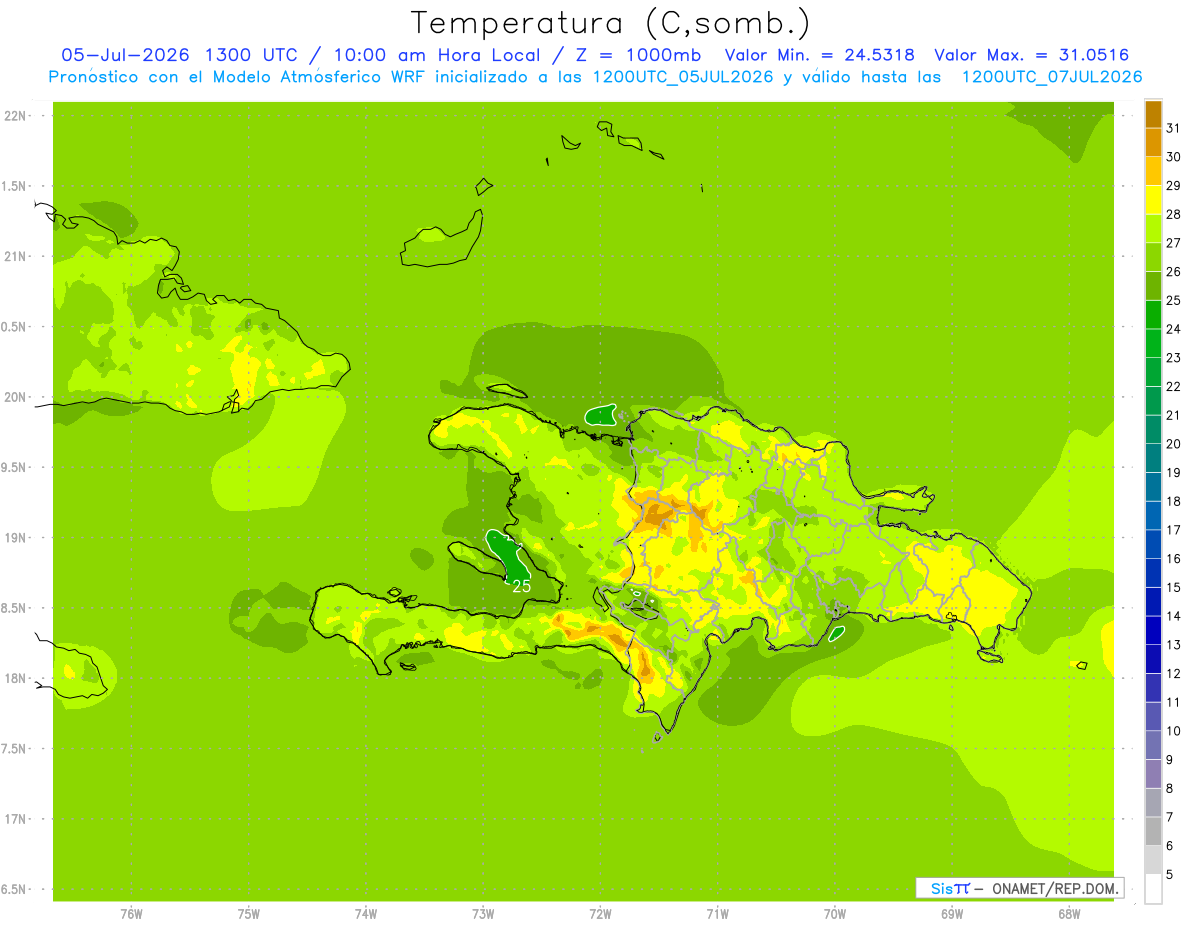The height and width of the screenshot is (927, 1200).
Task: Click 'Valor Min. = 24.5318' value
Action: [x=819, y=55]
